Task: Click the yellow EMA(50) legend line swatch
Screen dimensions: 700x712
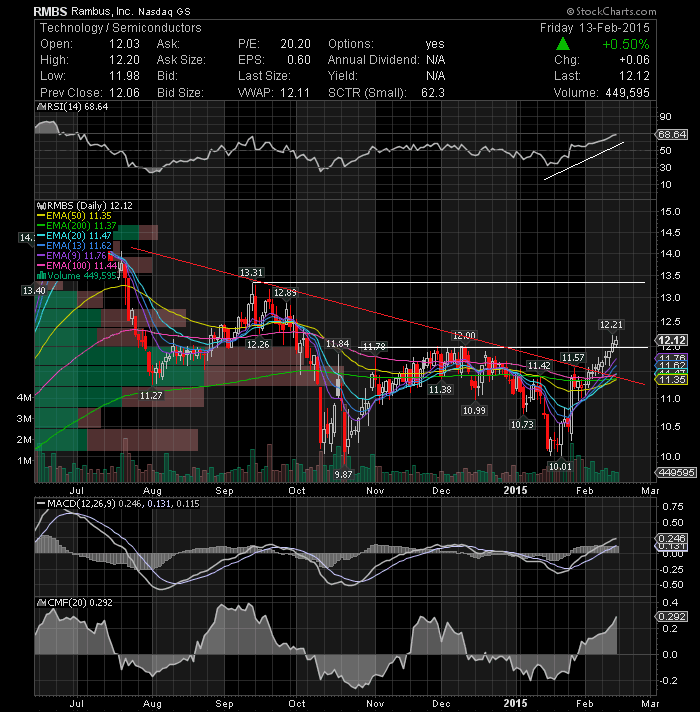Action: coord(41,216)
